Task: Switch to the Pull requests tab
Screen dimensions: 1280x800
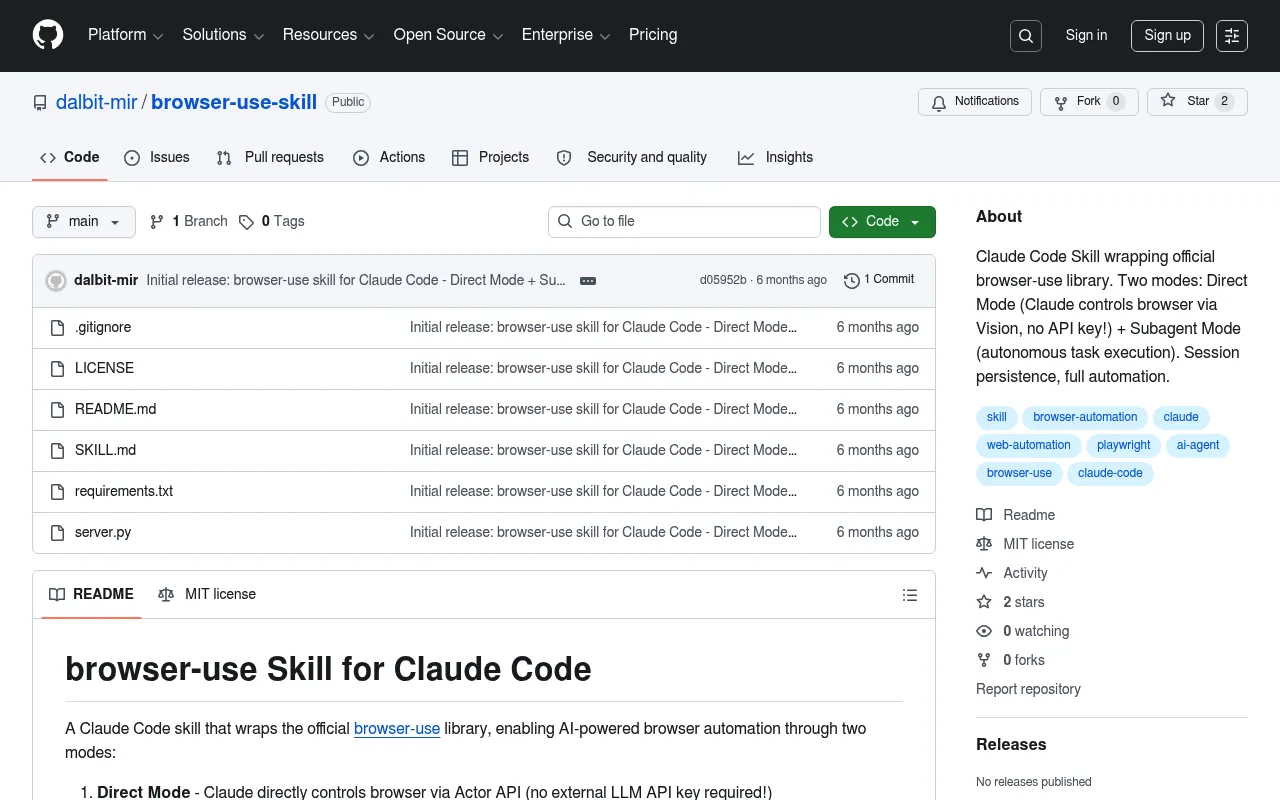Action: tap(271, 158)
